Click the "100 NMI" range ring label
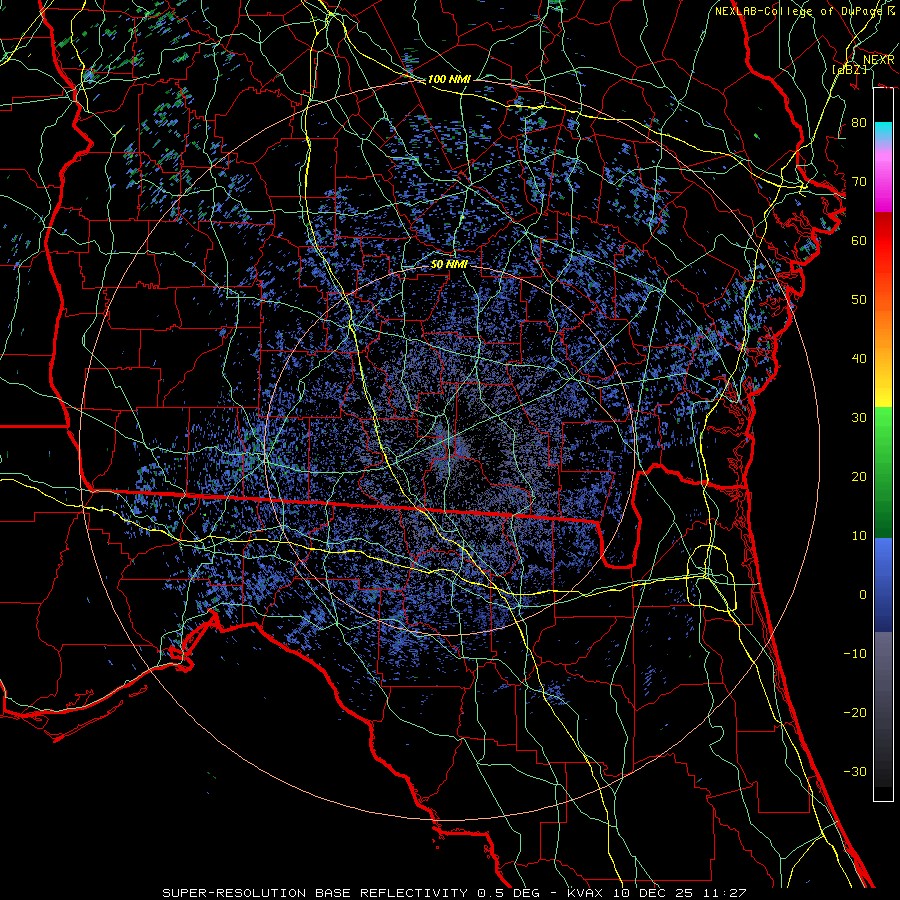Viewport: 900px width, 900px height. tap(449, 79)
